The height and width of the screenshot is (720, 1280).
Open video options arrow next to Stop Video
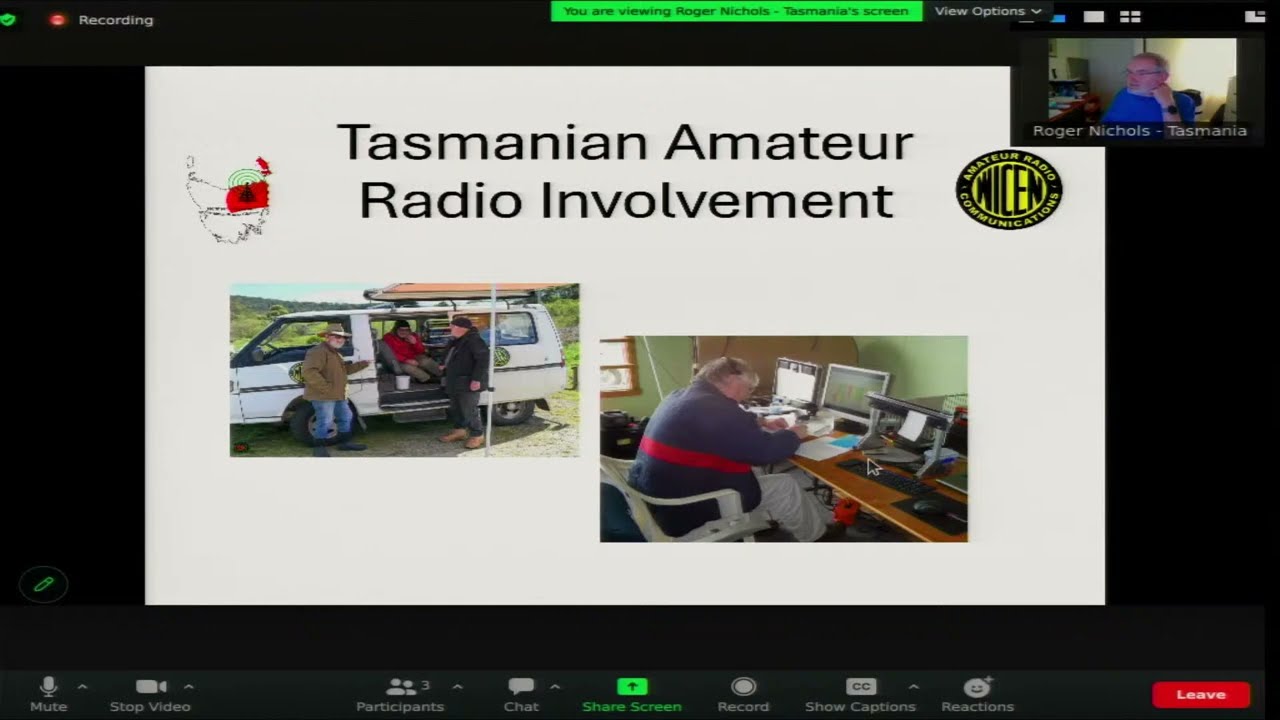point(188,687)
